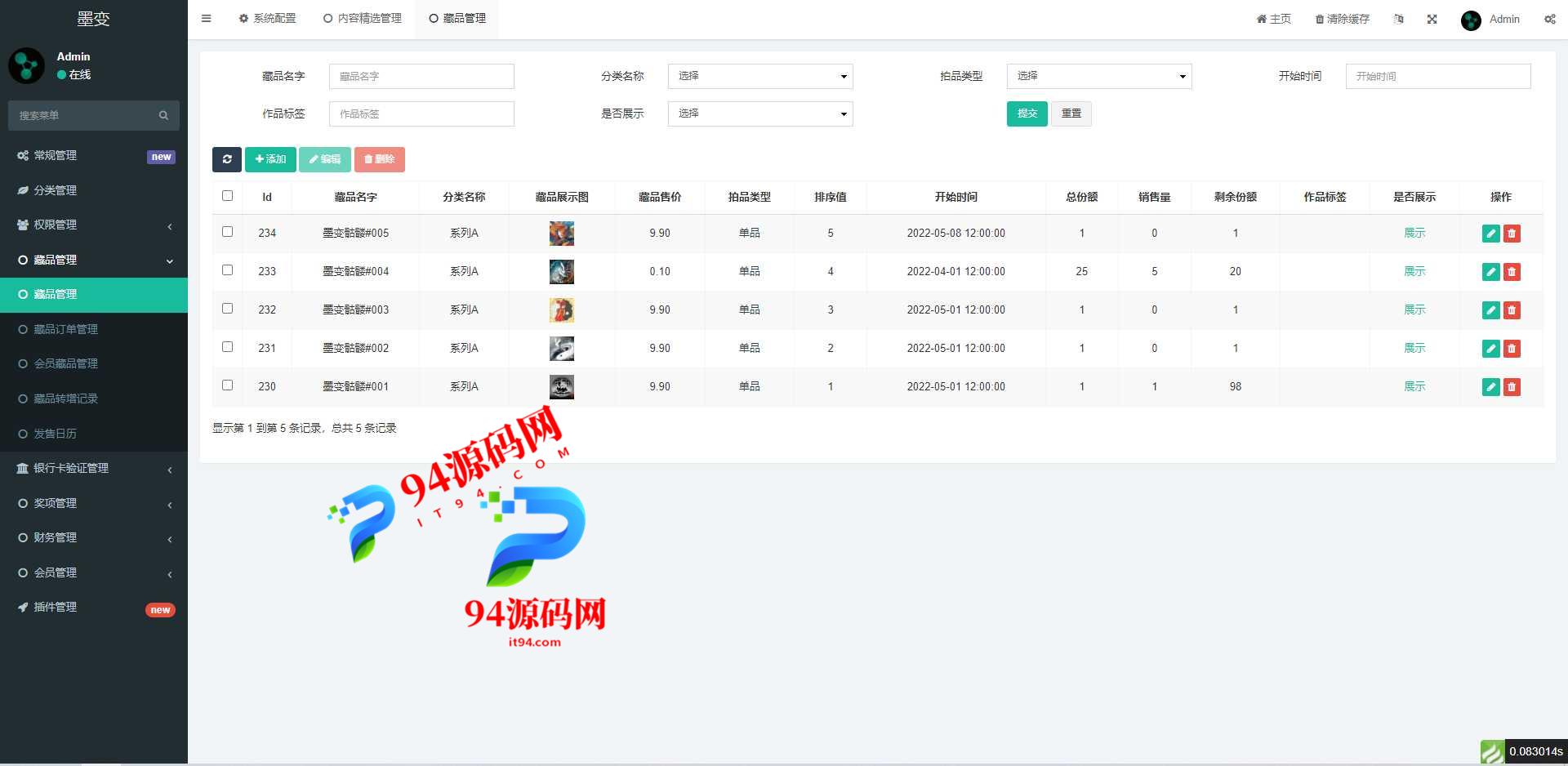Check the checkbox for row 233
This screenshot has height=766, width=1568.
227,270
